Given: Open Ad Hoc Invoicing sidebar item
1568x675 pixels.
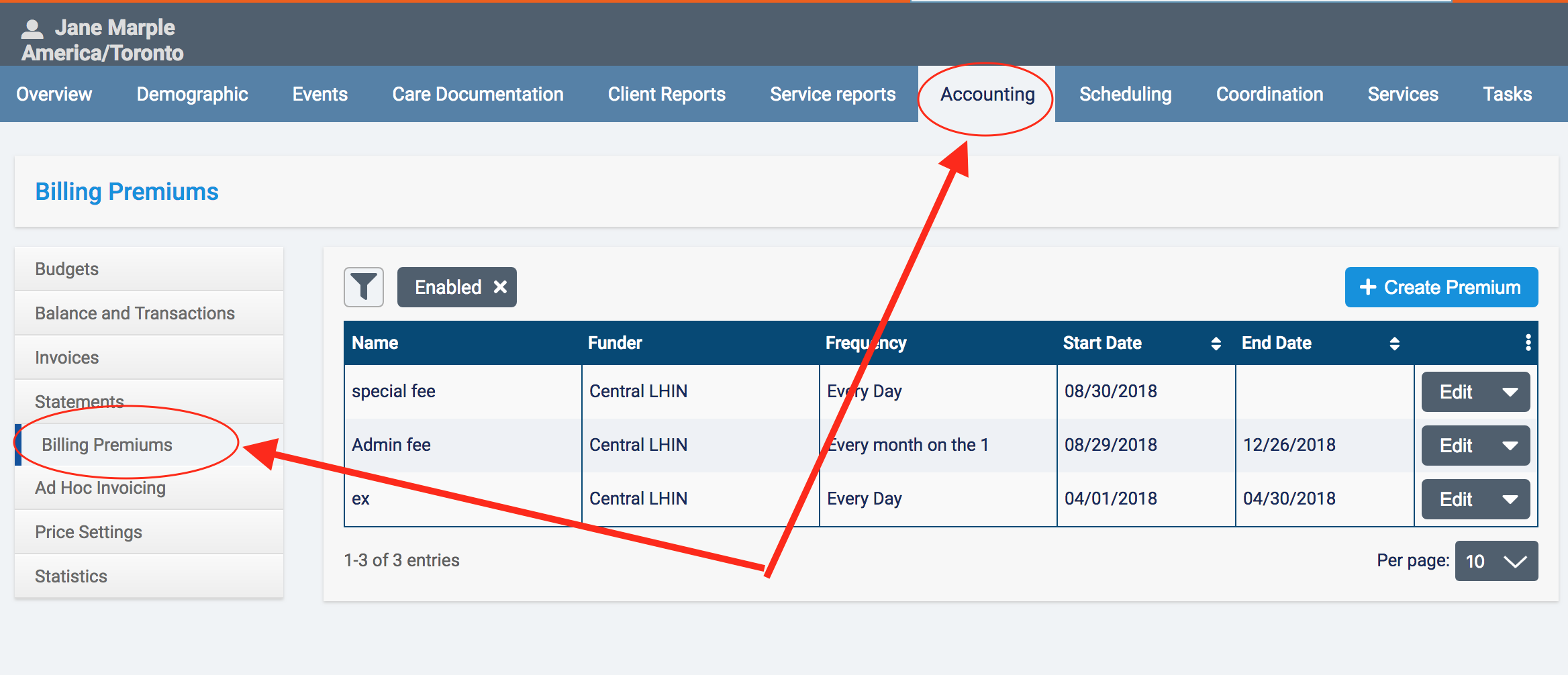Looking at the screenshot, I should point(101,488).
